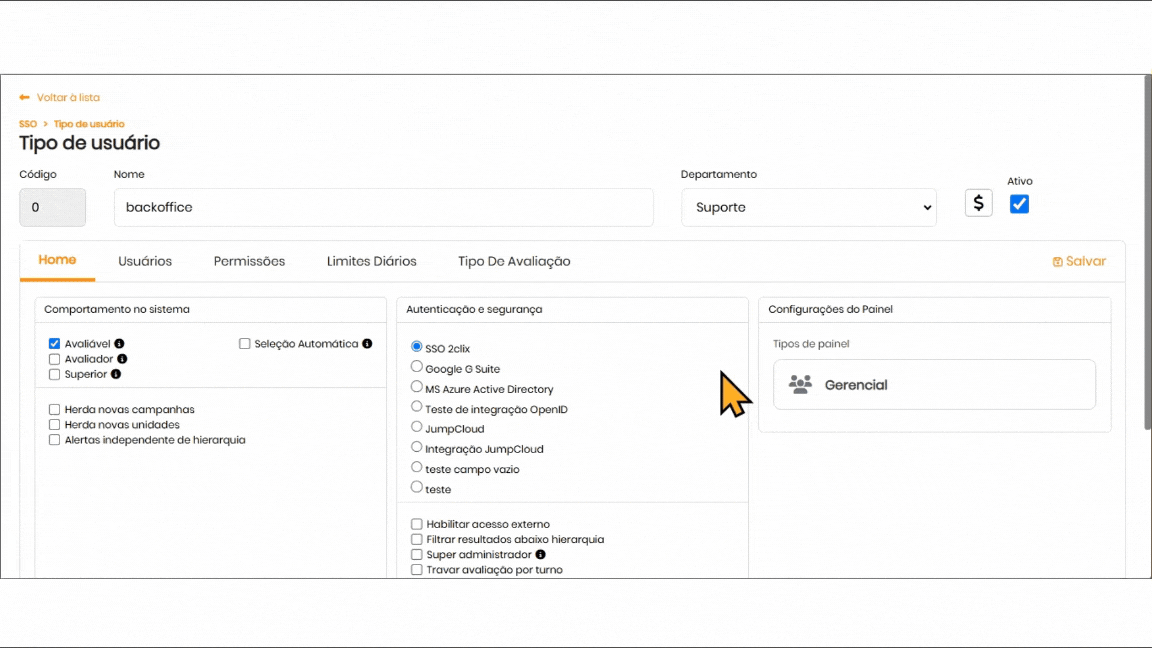Viewport: 1152px width, 648px height.
Task: Click the dollar sign icon button
Action: coord(978,203)
